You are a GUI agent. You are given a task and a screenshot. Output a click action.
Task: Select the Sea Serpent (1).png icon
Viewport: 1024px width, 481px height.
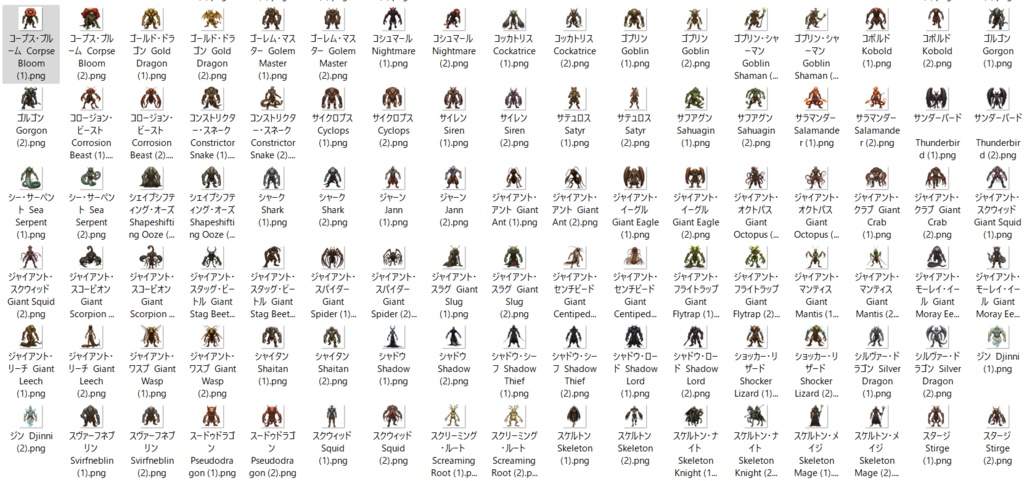(x=31, y=178)
